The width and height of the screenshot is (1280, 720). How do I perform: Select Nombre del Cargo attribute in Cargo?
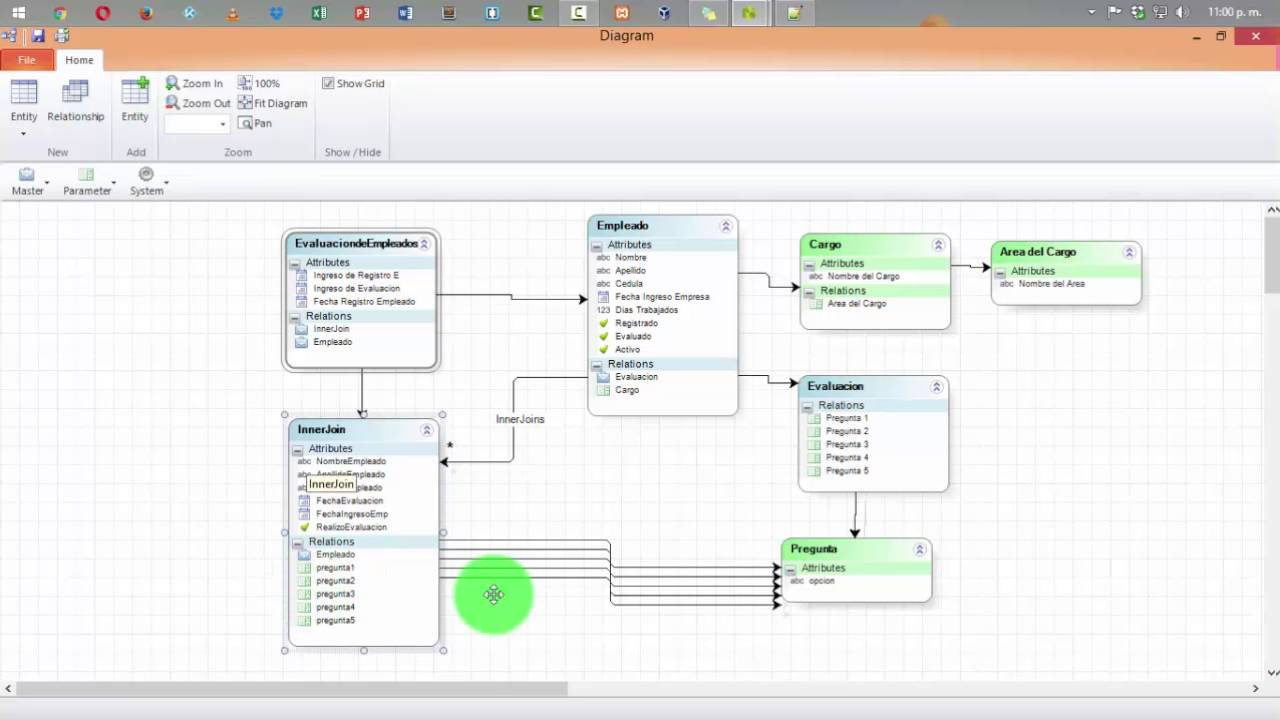[x=863, y=277]
